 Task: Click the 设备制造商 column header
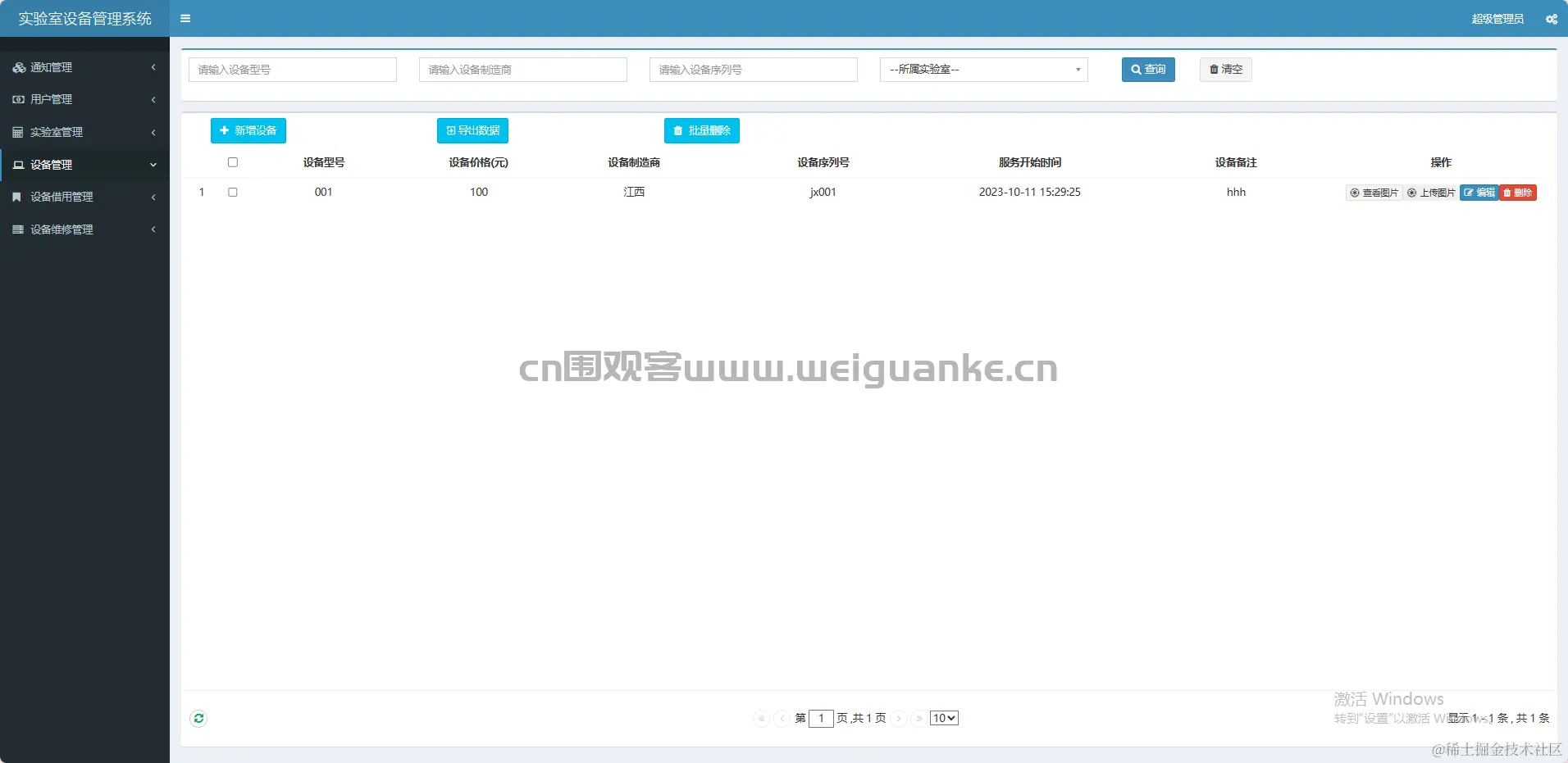point(634,162)
